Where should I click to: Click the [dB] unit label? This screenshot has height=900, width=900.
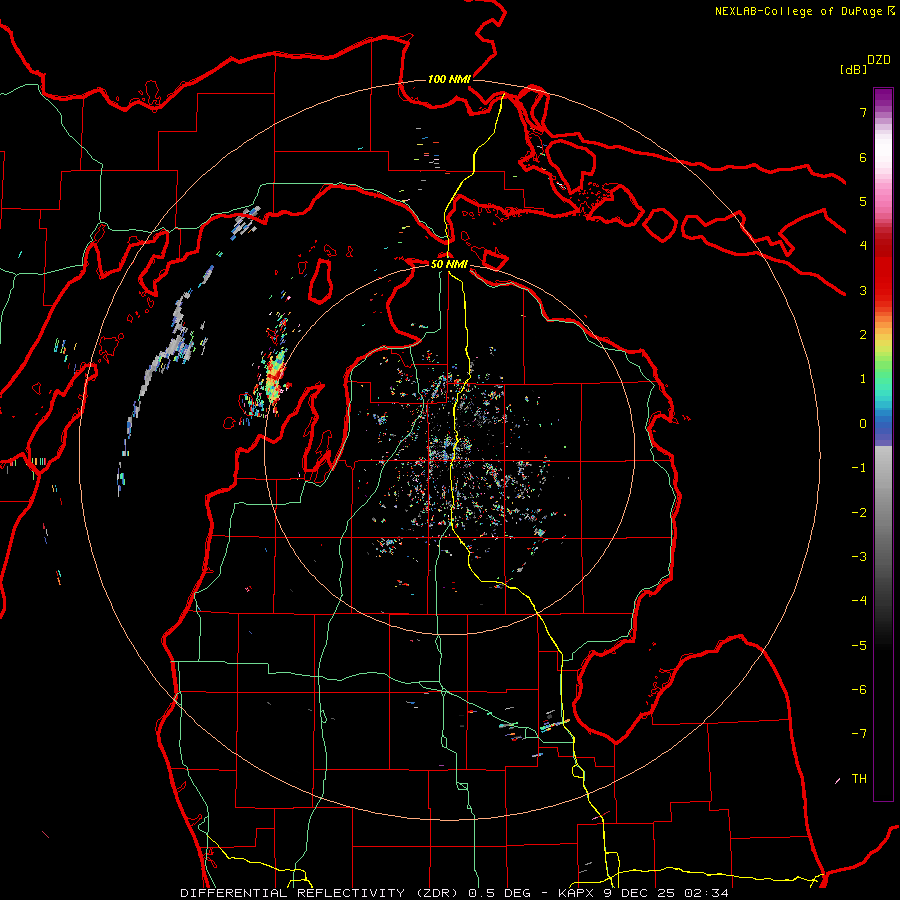point(853,69)
